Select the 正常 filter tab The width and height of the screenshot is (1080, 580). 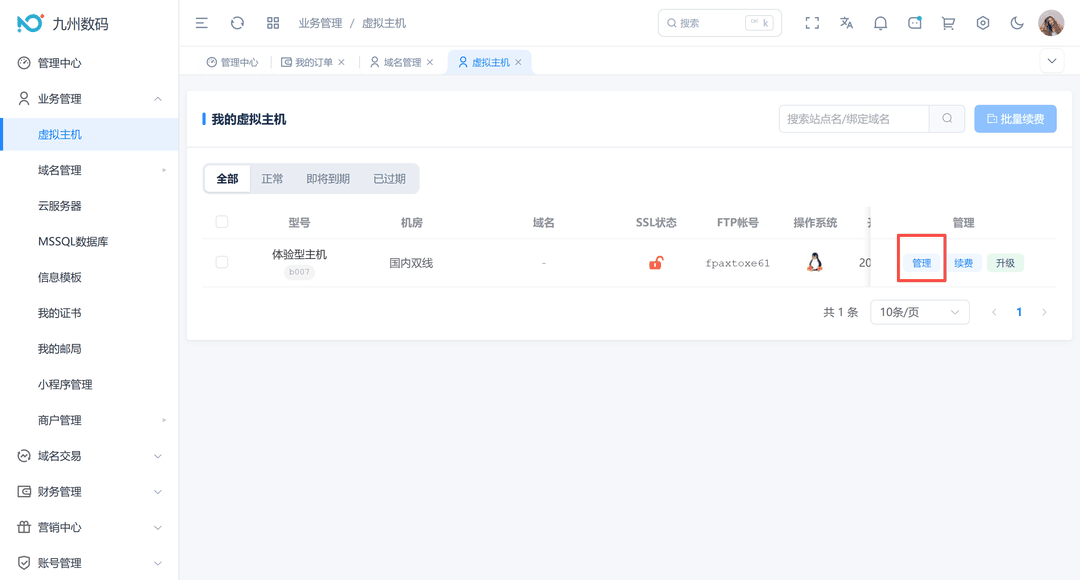pos(272,179)
